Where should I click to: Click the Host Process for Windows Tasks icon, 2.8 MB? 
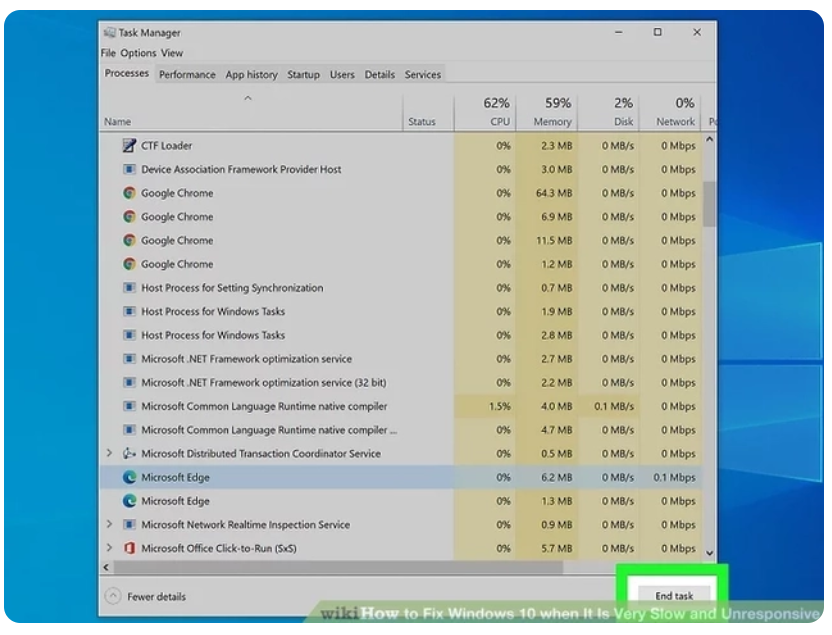(129, 335)
